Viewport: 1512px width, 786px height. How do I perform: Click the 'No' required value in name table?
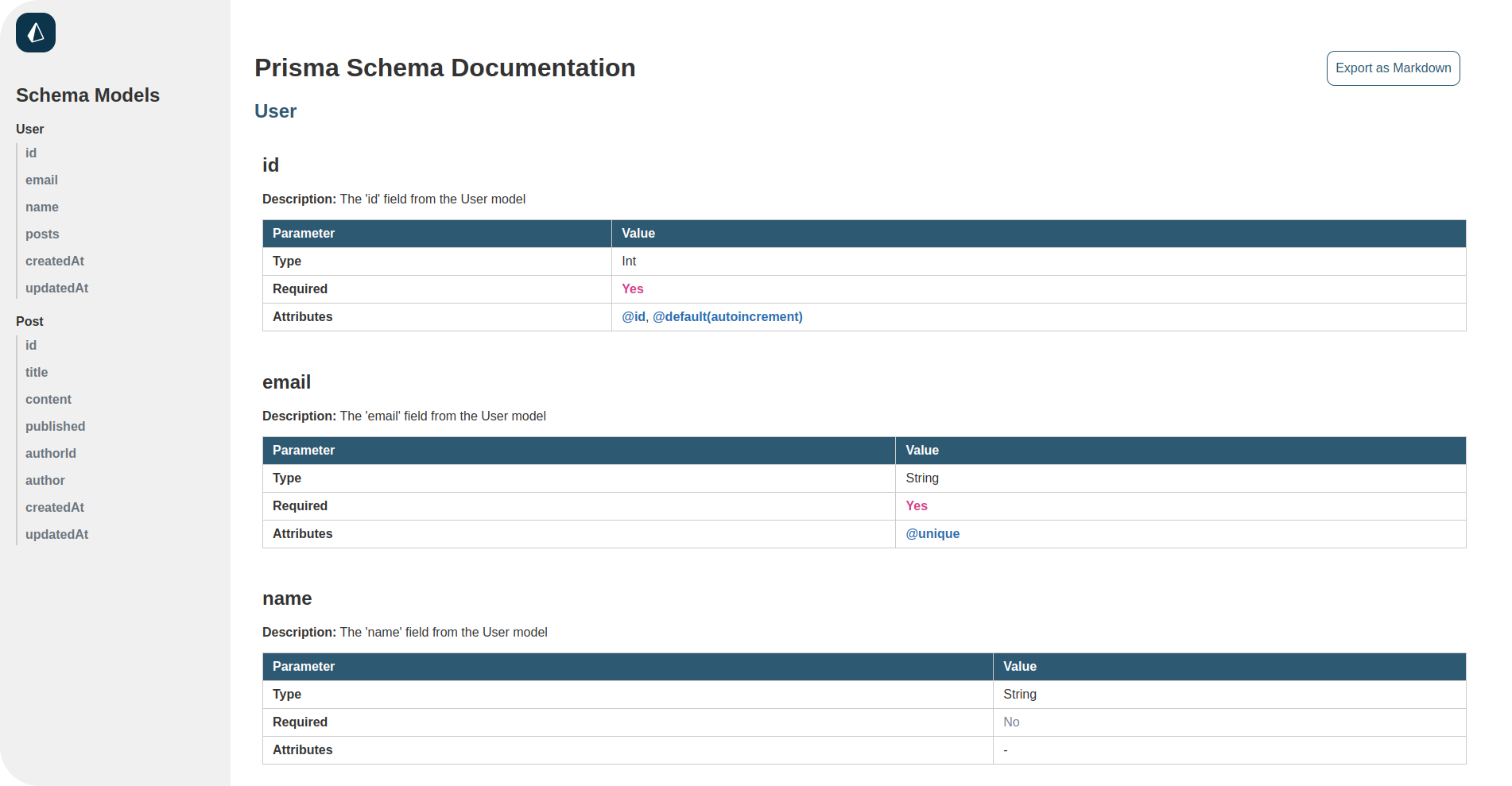[x=1011, y=722]
